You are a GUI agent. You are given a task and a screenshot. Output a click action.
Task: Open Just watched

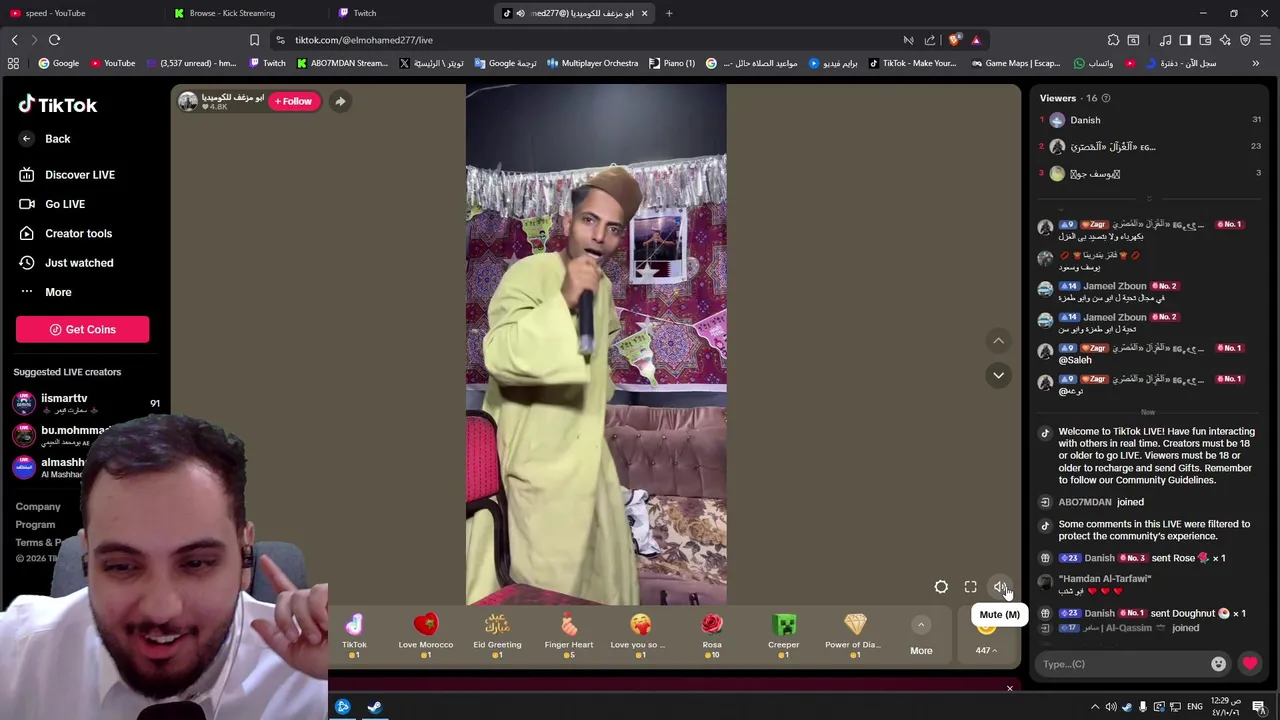pos(67,263)
